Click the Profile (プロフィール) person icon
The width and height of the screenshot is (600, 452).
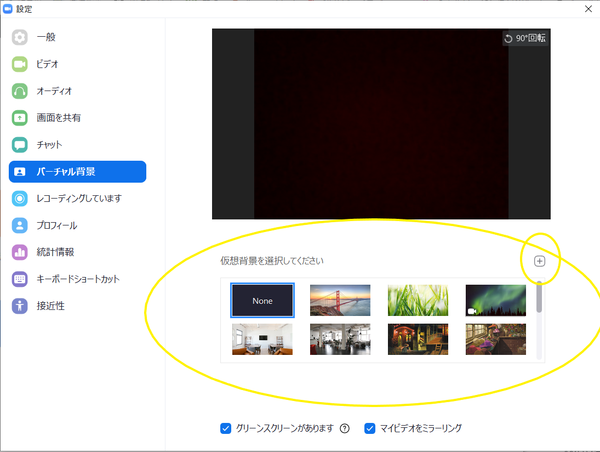pyautogui.click(x=20, y=225)
